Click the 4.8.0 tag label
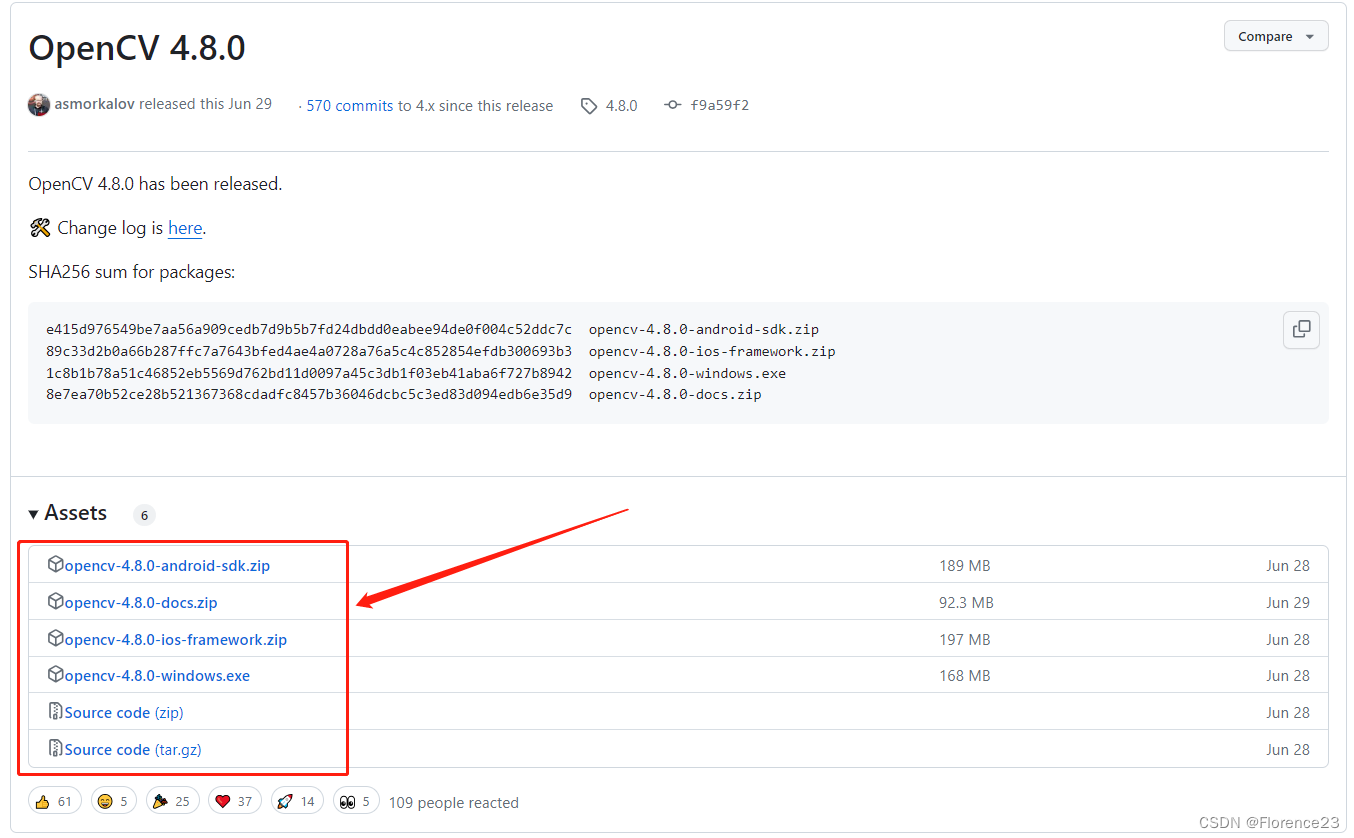 [620, 104]
